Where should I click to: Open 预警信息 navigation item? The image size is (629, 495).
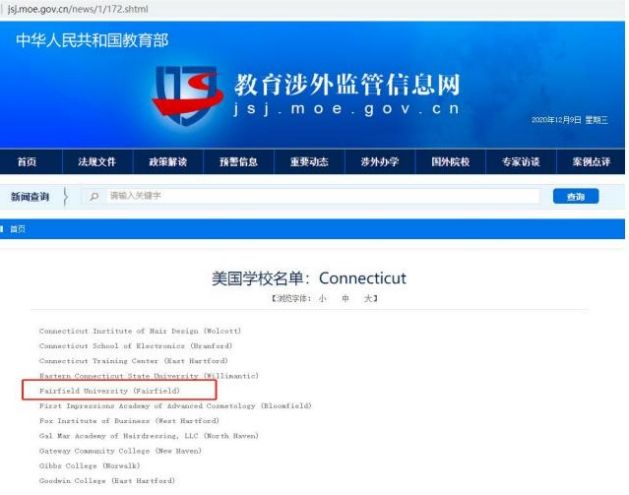click(x=238, y=162)
